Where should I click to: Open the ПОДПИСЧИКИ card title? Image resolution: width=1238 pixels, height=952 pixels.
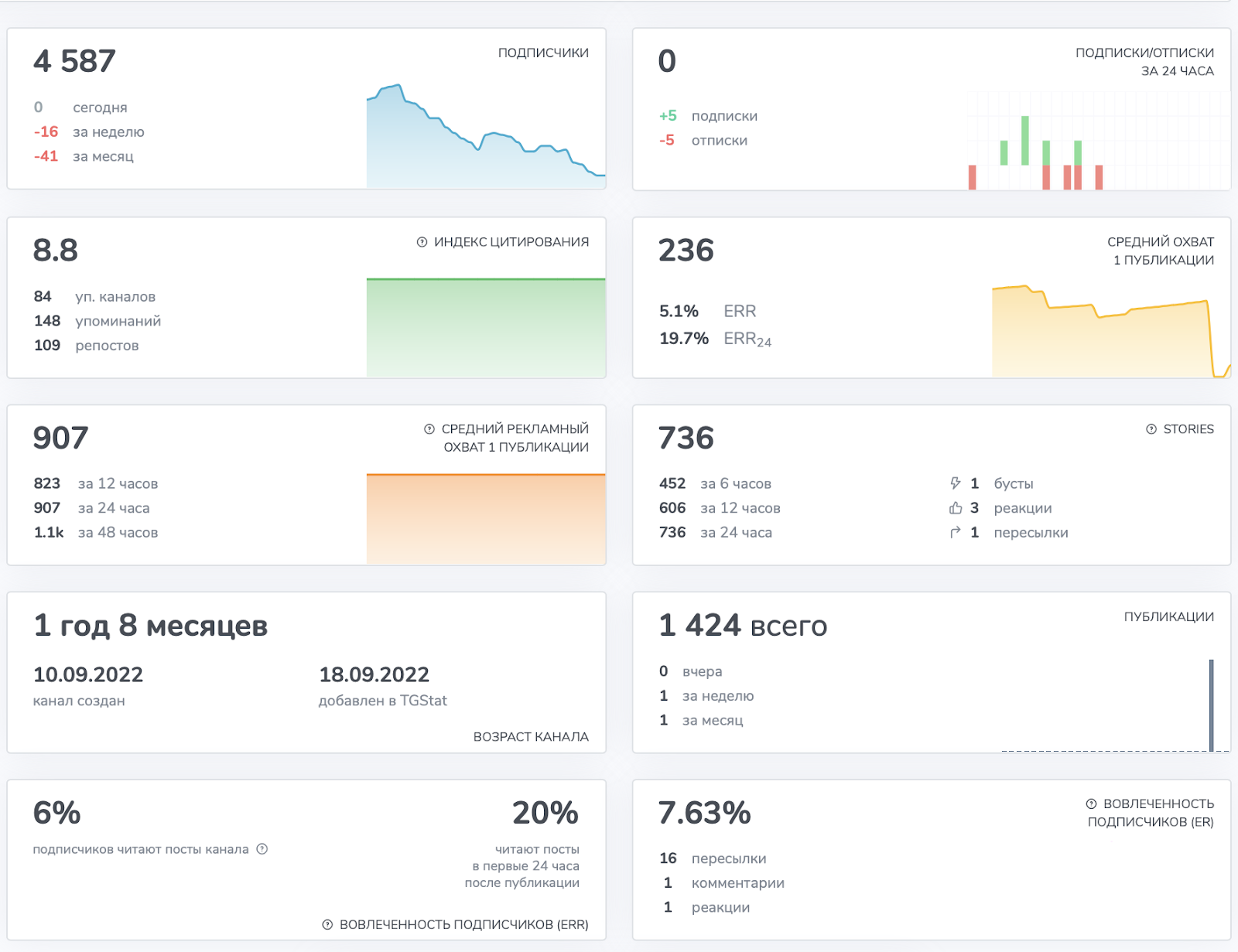(x=543, y=53)
